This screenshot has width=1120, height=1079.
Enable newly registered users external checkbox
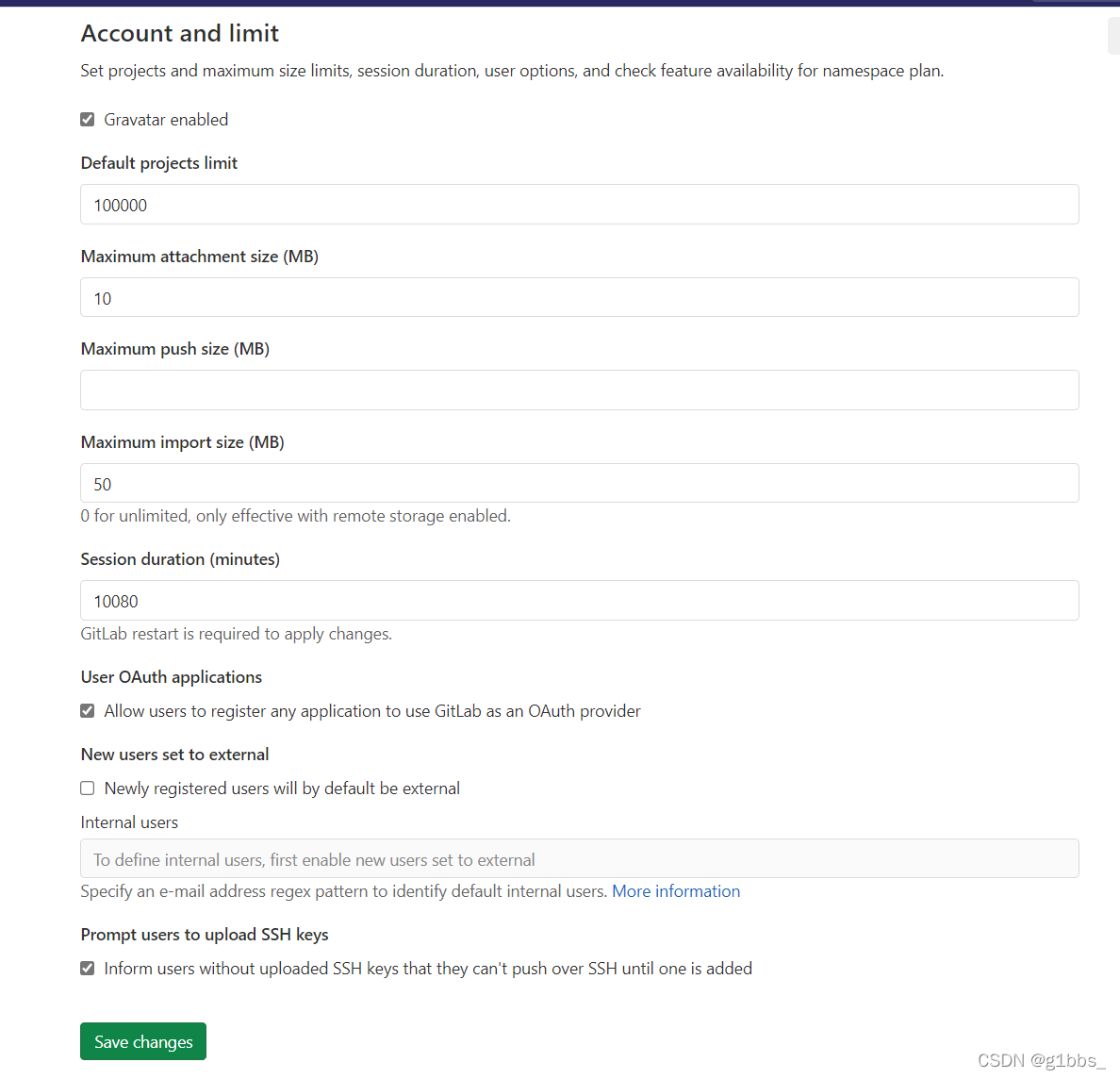coord(87,788)
